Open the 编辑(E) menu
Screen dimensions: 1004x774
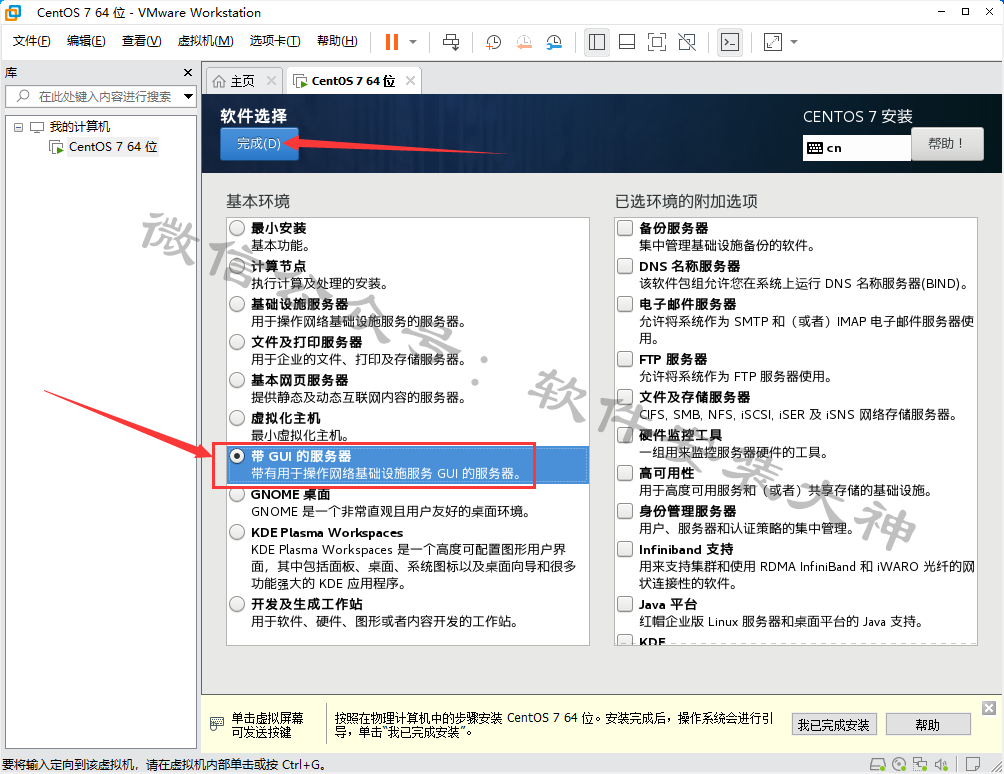pyautogui.click(x=86, y=41)
